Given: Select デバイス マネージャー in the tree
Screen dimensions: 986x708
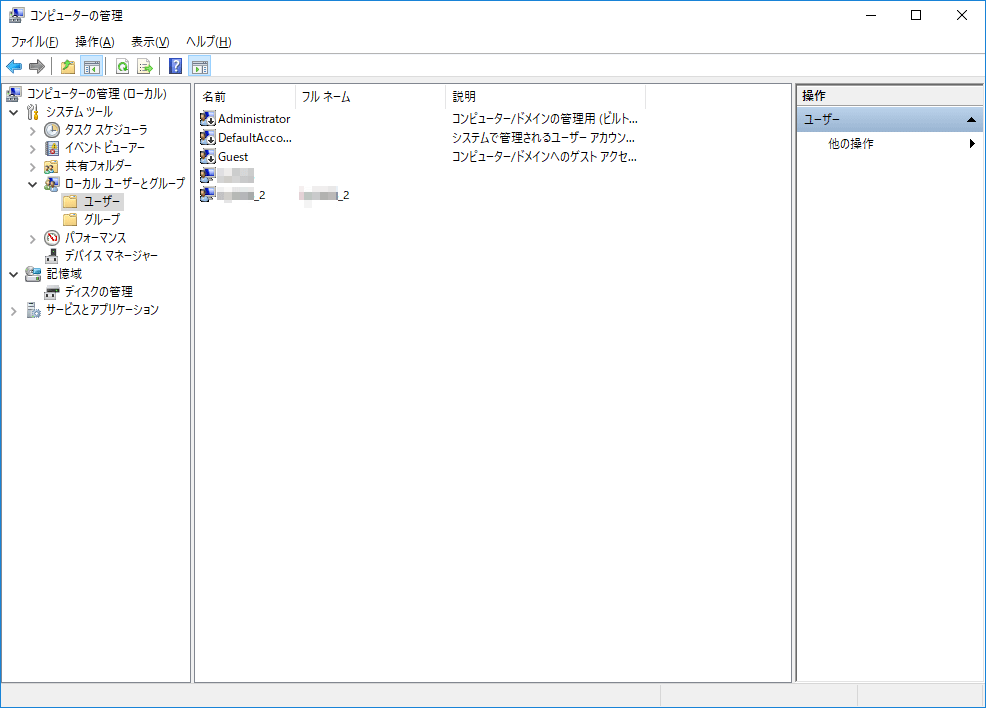Looking at the screenshot, I should pyautogui.click(x=111, y=256).
